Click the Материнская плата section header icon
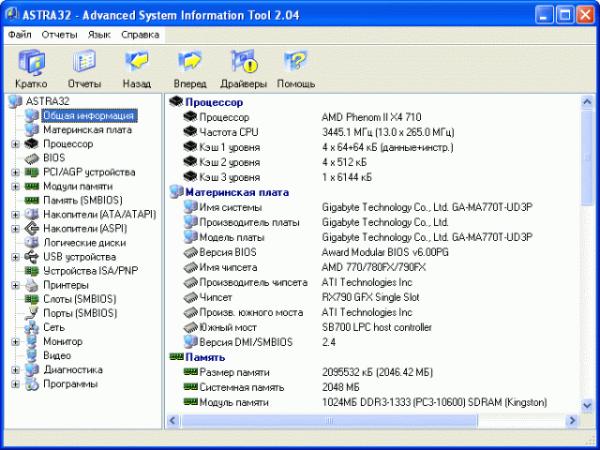Image resolution: width=600 pixels, height=450 pixels. point(176,192)
